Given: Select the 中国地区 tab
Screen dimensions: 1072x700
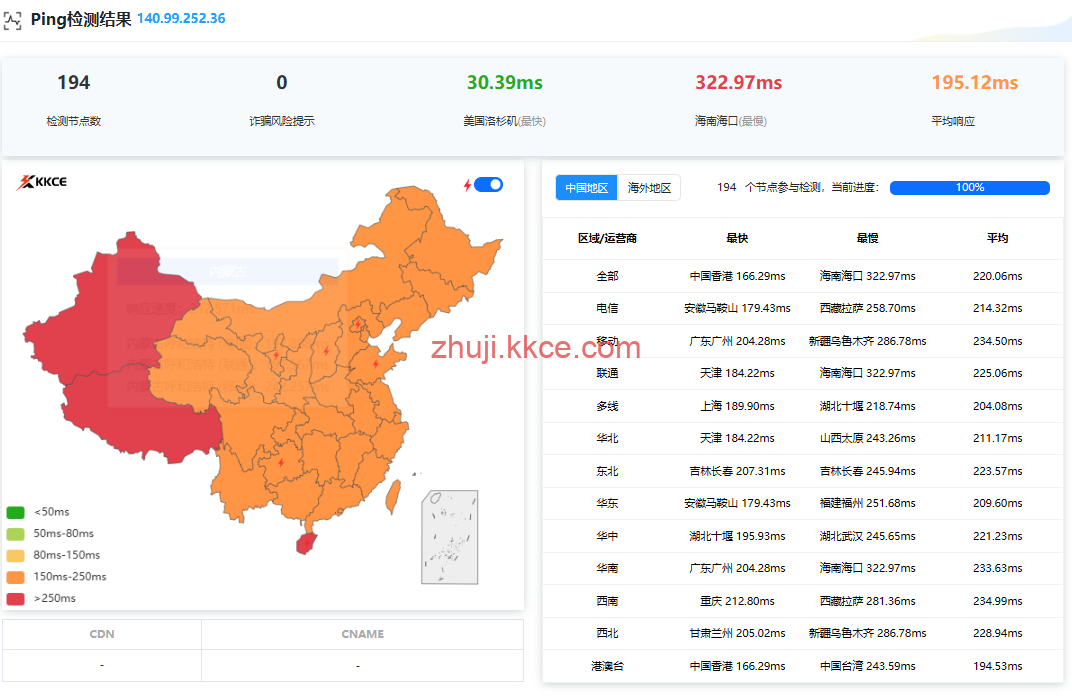Looking at the screenshot, I should click(586, 188).
